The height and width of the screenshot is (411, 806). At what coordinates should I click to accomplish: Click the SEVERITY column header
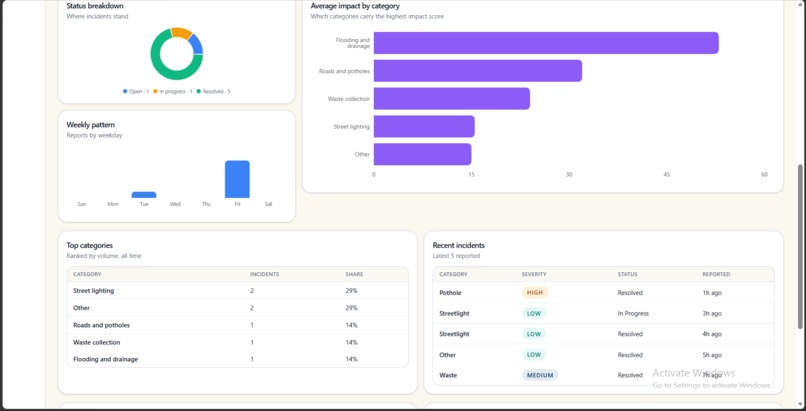(534, 274)
